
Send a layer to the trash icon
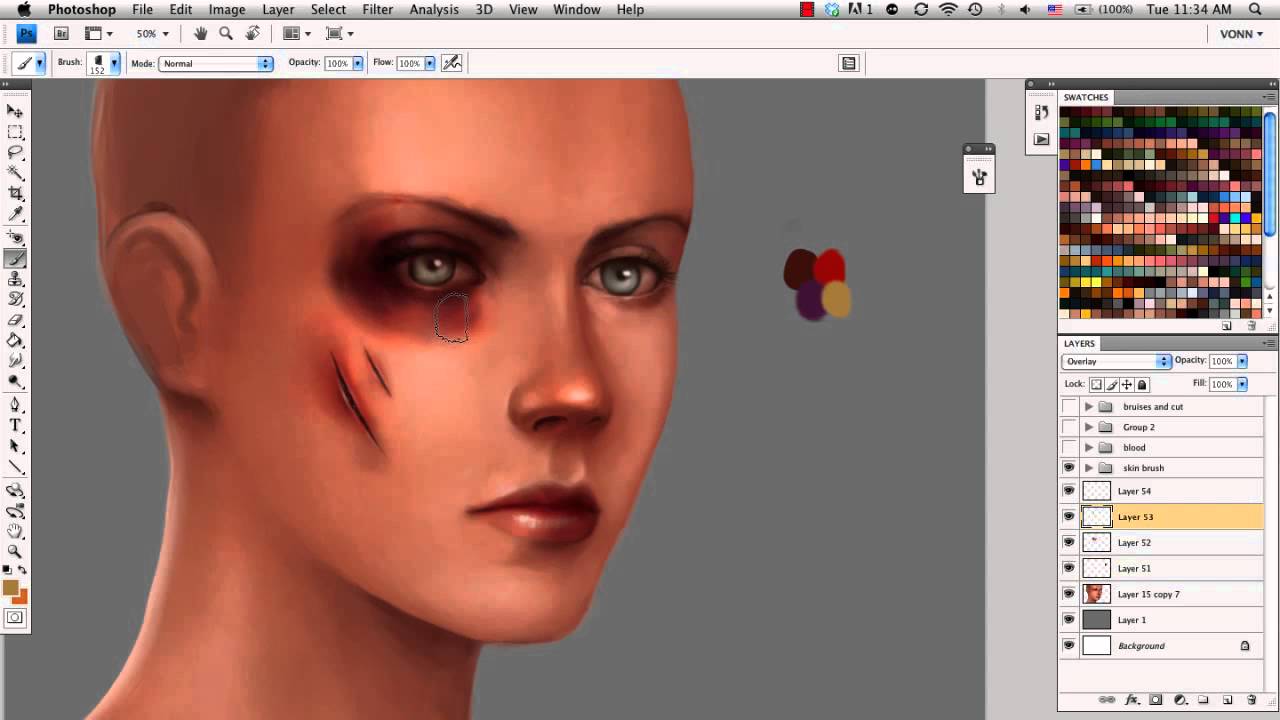point(1250,699)
